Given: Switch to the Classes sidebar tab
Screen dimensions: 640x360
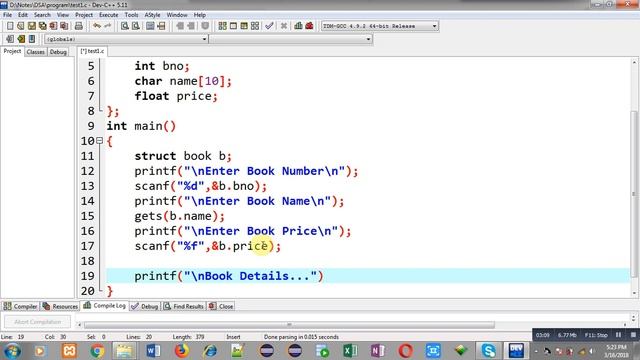Looking at the screenshot, I should click(36, 52).
